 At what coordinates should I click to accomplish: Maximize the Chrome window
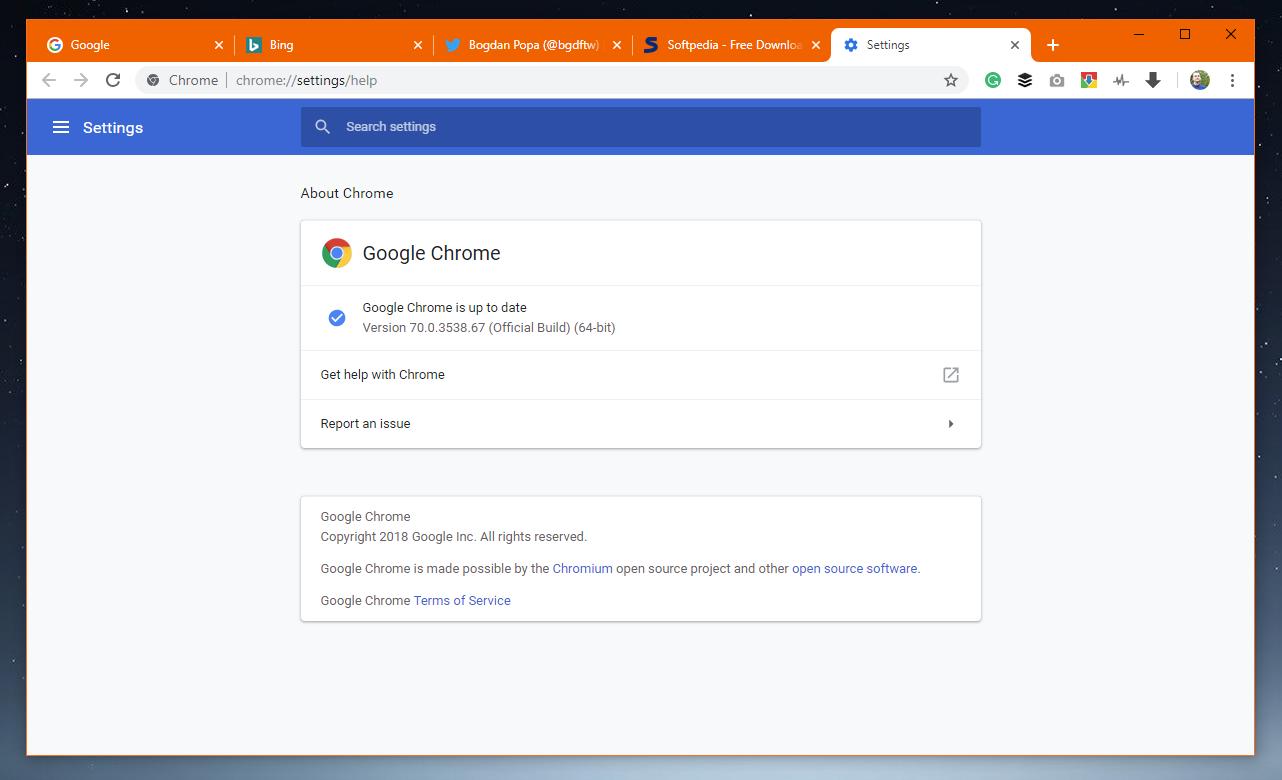click(x=1185, y=34)
